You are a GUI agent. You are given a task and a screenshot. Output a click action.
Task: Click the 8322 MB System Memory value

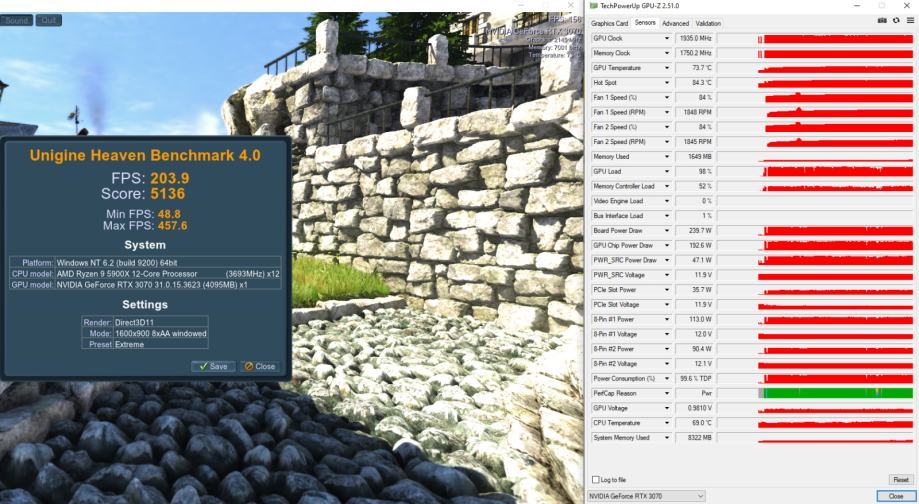(695, 438)
